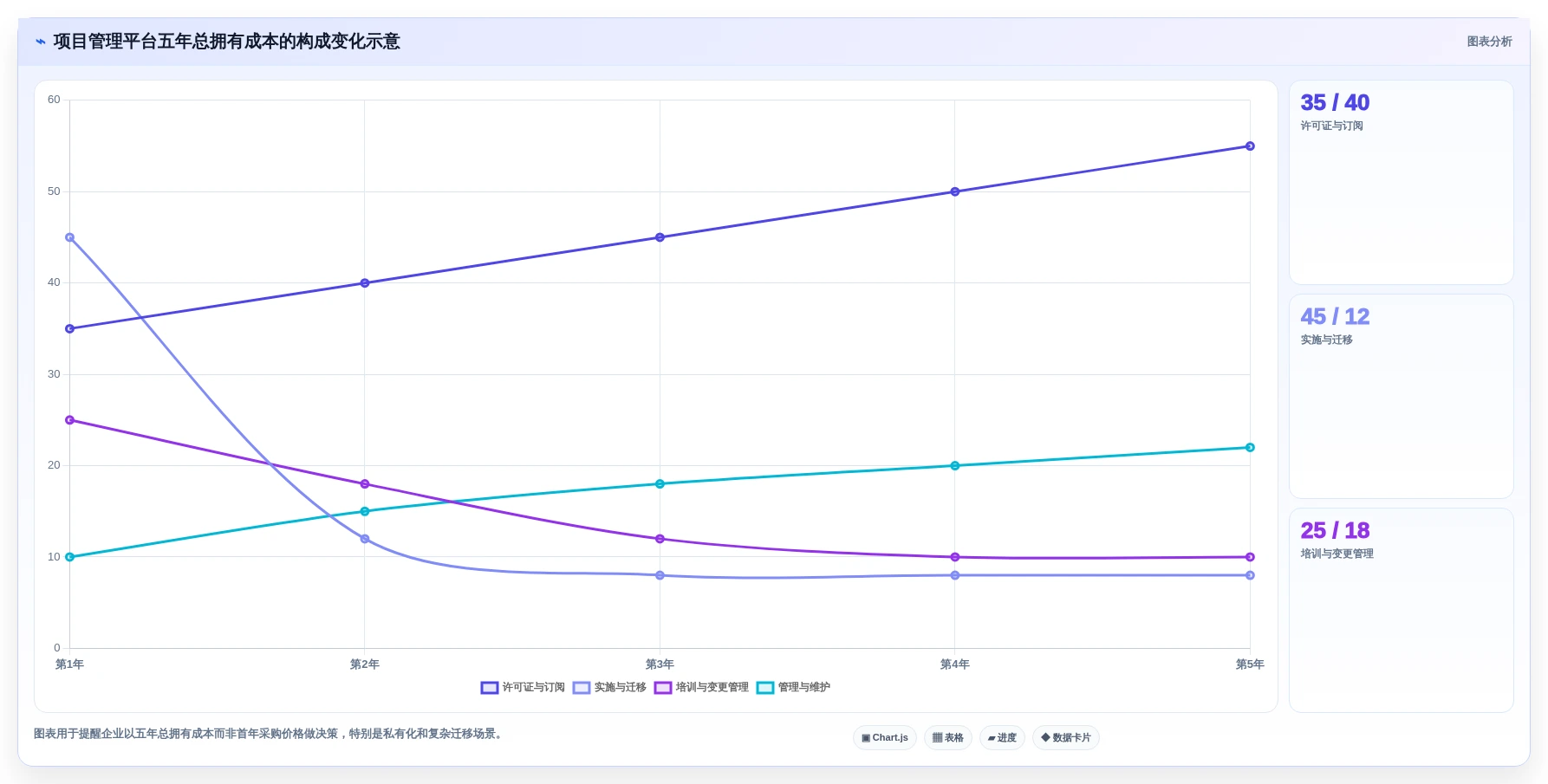Click 实施与迁移 data point at 第2年

pos(365,539)
